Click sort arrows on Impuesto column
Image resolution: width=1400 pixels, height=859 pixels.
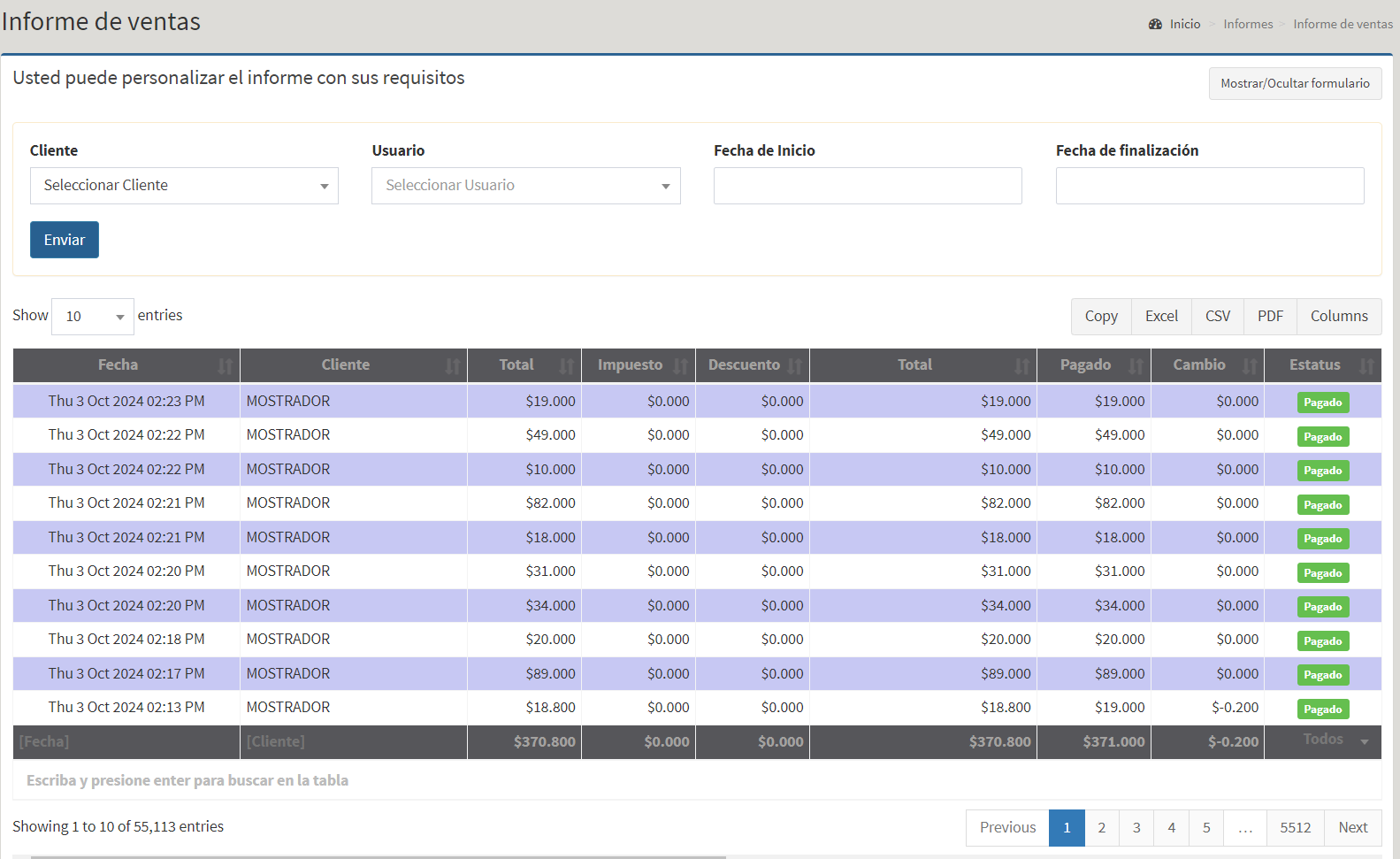point(680,365)
